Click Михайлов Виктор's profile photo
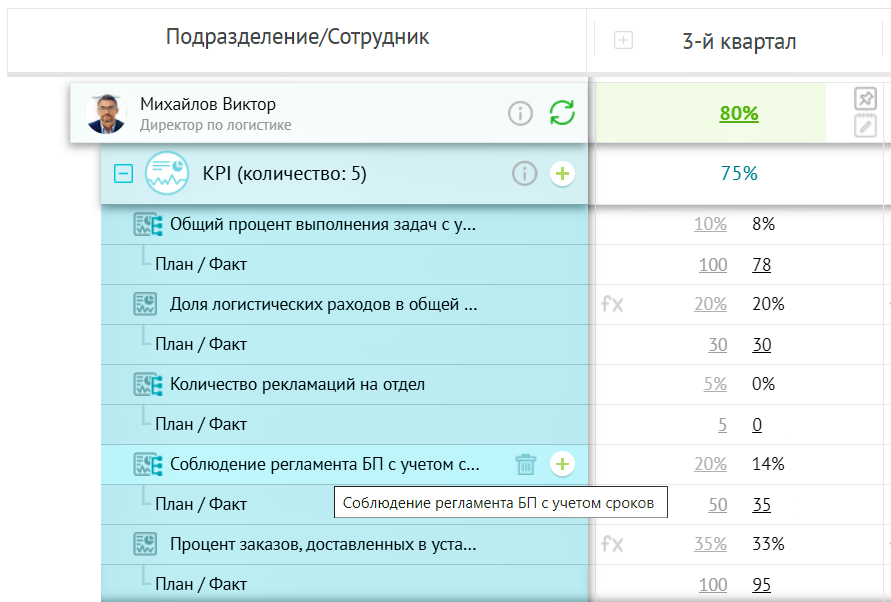Image resolution: width=891 pixels, height=602 pixels. [104, 112]
